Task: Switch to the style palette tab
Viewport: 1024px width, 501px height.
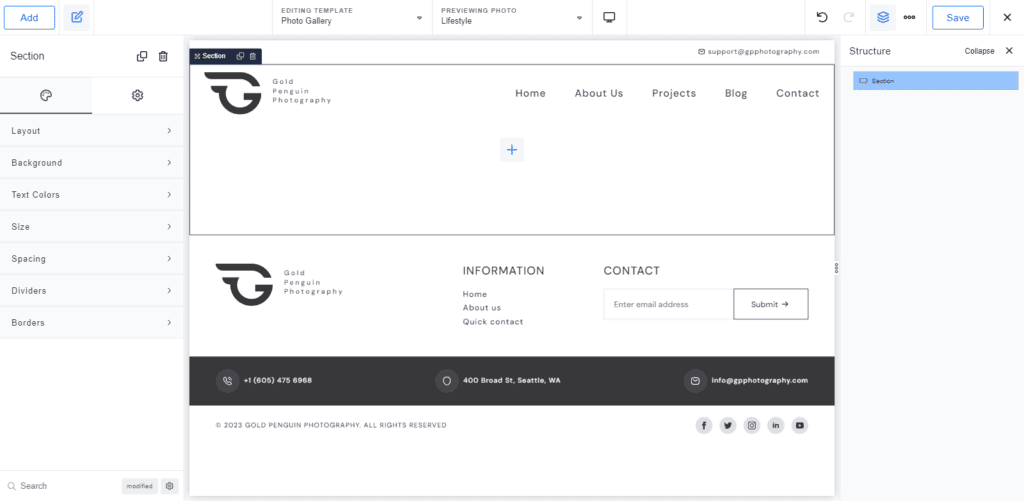Action: pyautogui.click(x=46, y=95)
